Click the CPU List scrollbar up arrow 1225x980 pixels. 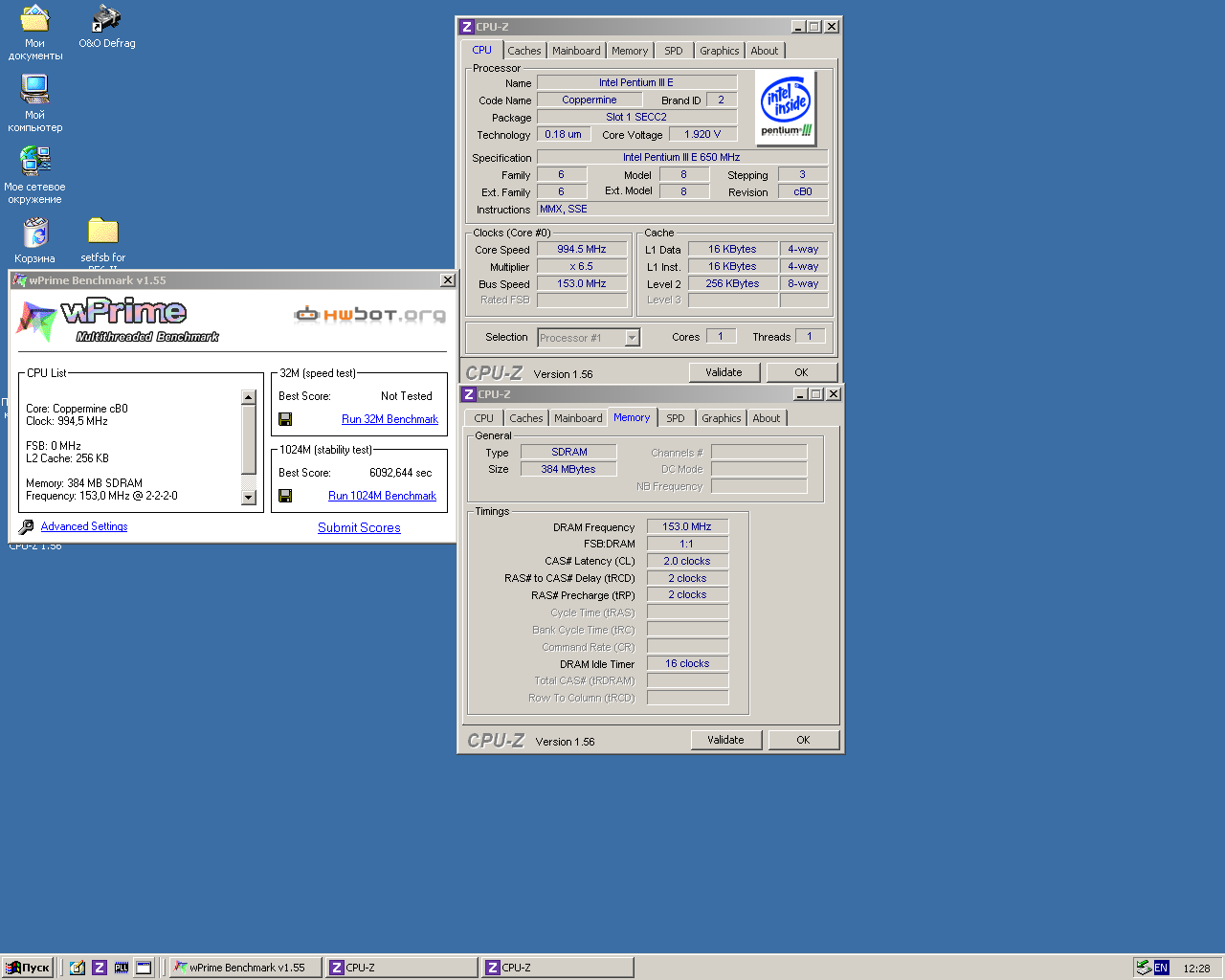[x=249, y=397]
